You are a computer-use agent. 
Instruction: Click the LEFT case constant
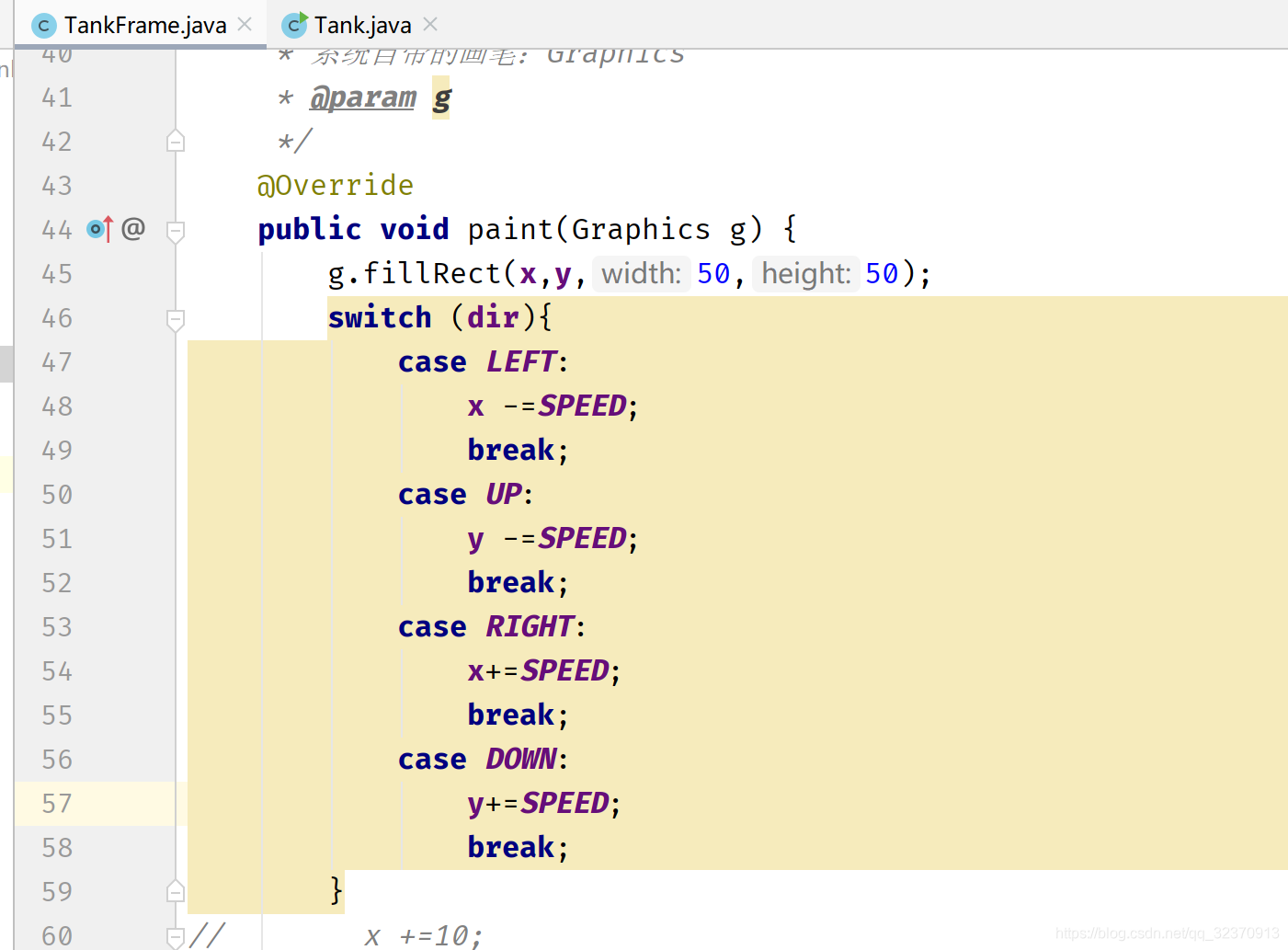[521, 361]
